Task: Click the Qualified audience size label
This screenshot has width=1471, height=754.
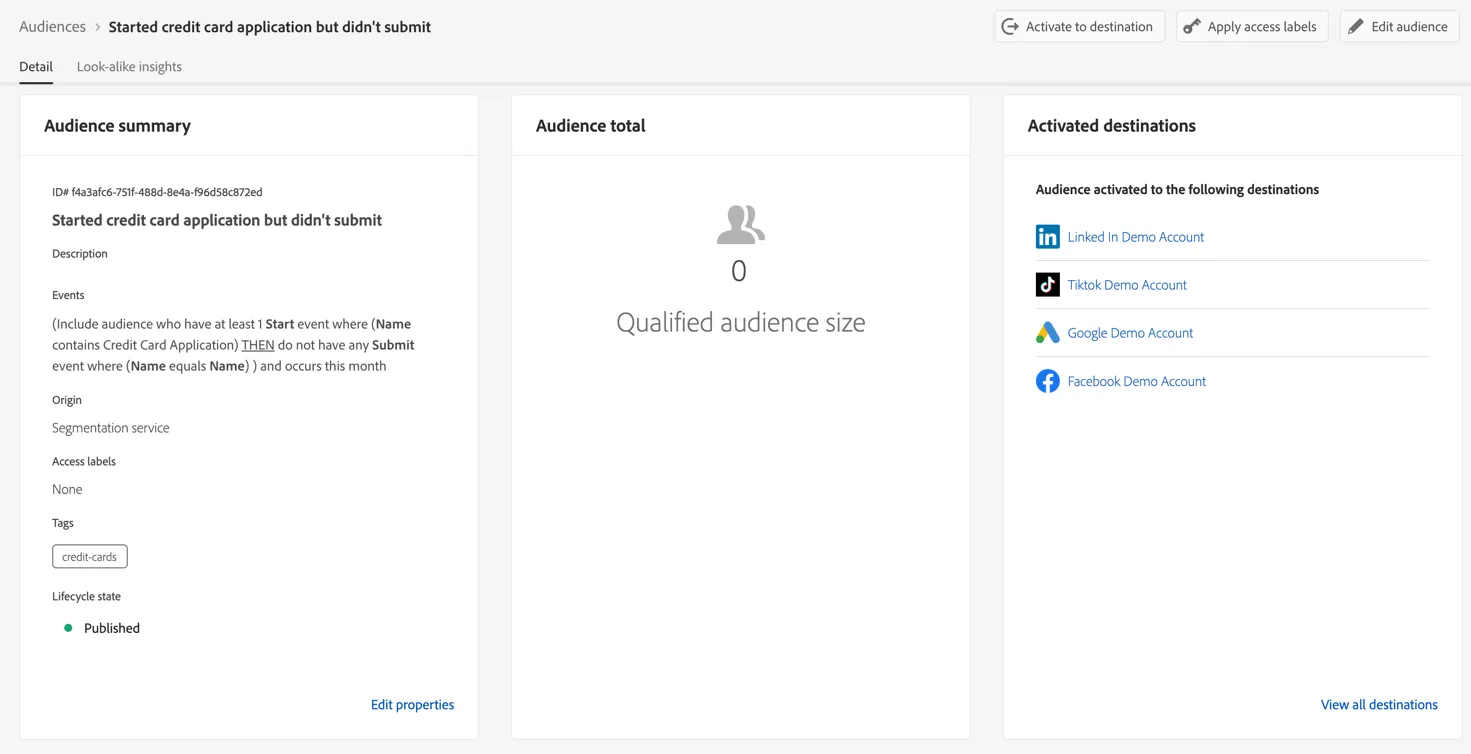Action: (x=740, y=322)
